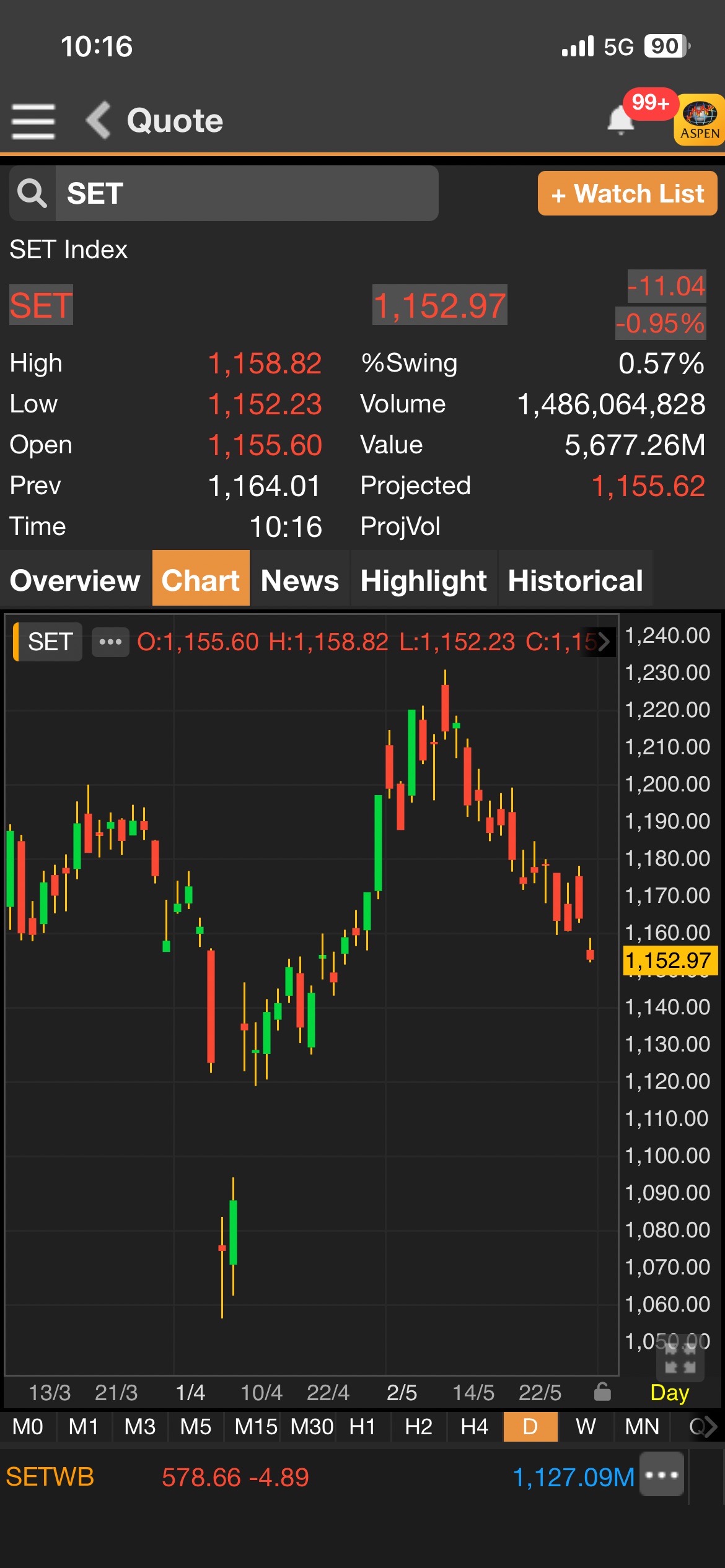Open the notifications bell
Screen dimensions: 725x1568
point(620,120)
